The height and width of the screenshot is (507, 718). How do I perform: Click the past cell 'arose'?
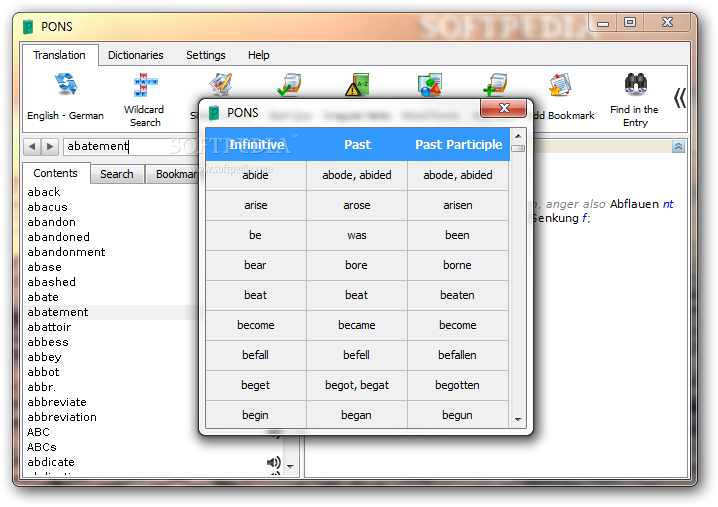click(x=357, y=206)
